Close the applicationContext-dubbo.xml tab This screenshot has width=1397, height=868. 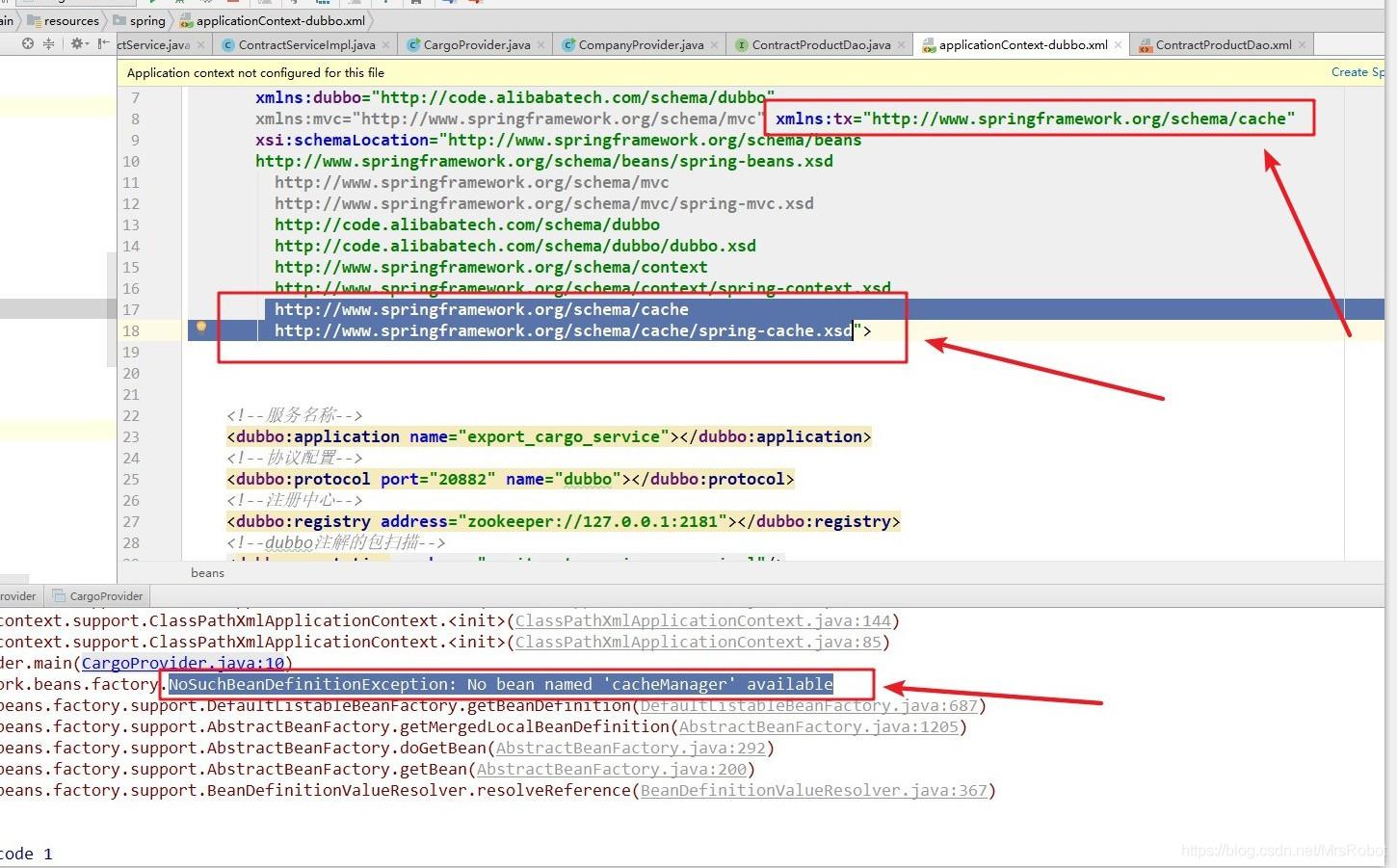point(1119,45)
